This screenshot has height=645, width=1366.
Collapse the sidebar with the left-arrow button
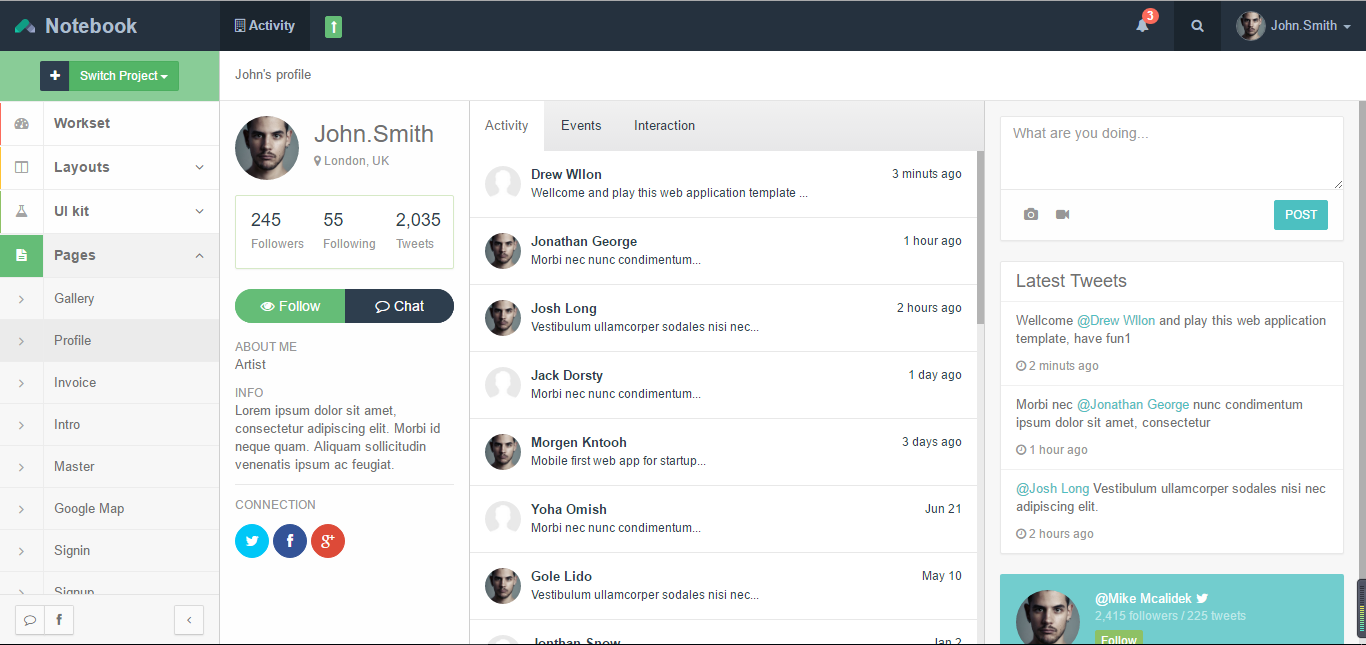pos(189,620)
